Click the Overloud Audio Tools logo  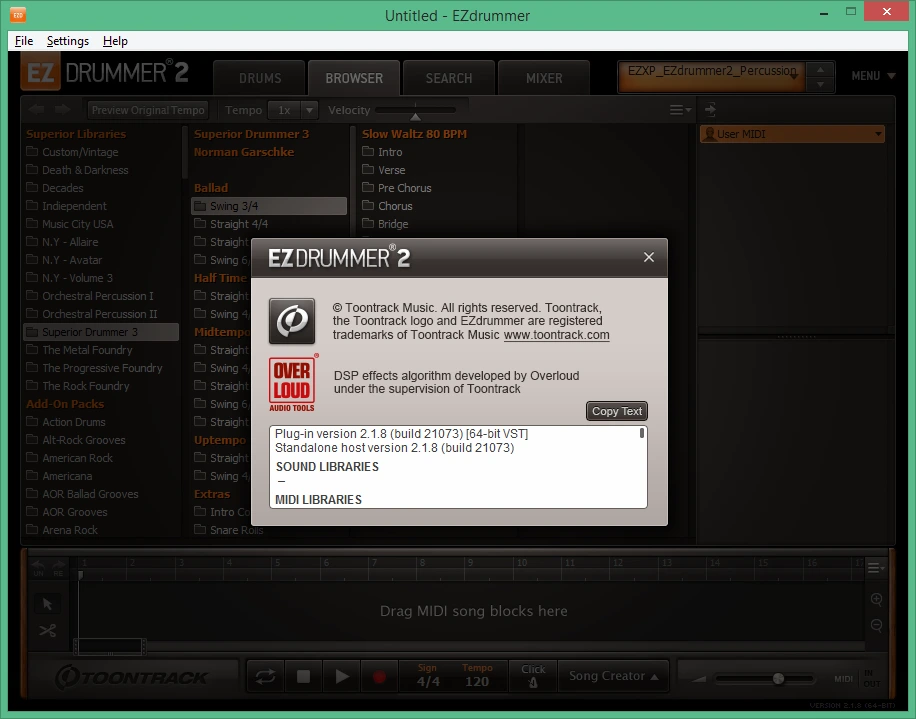click(x=293, y=383)
